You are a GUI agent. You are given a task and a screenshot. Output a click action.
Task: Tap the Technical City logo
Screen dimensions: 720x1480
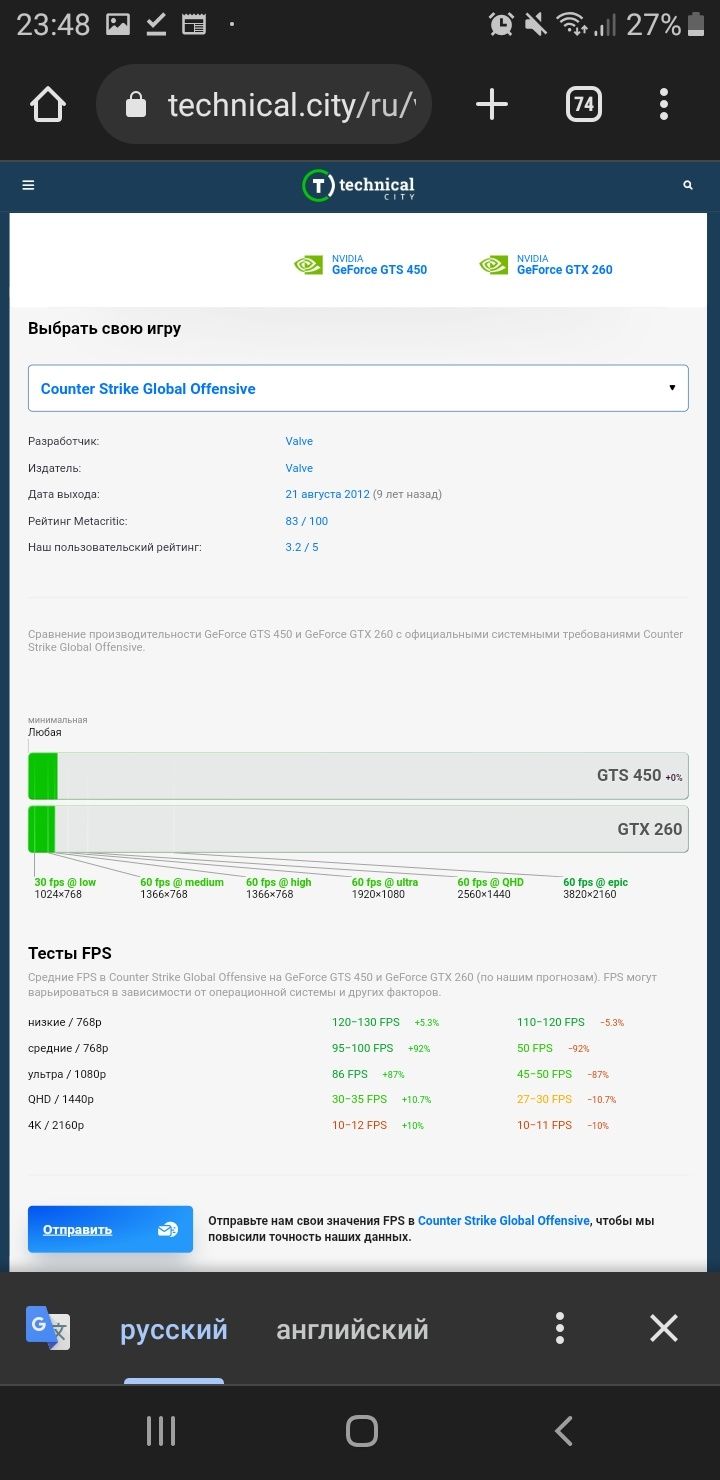(x=359, y=185)
